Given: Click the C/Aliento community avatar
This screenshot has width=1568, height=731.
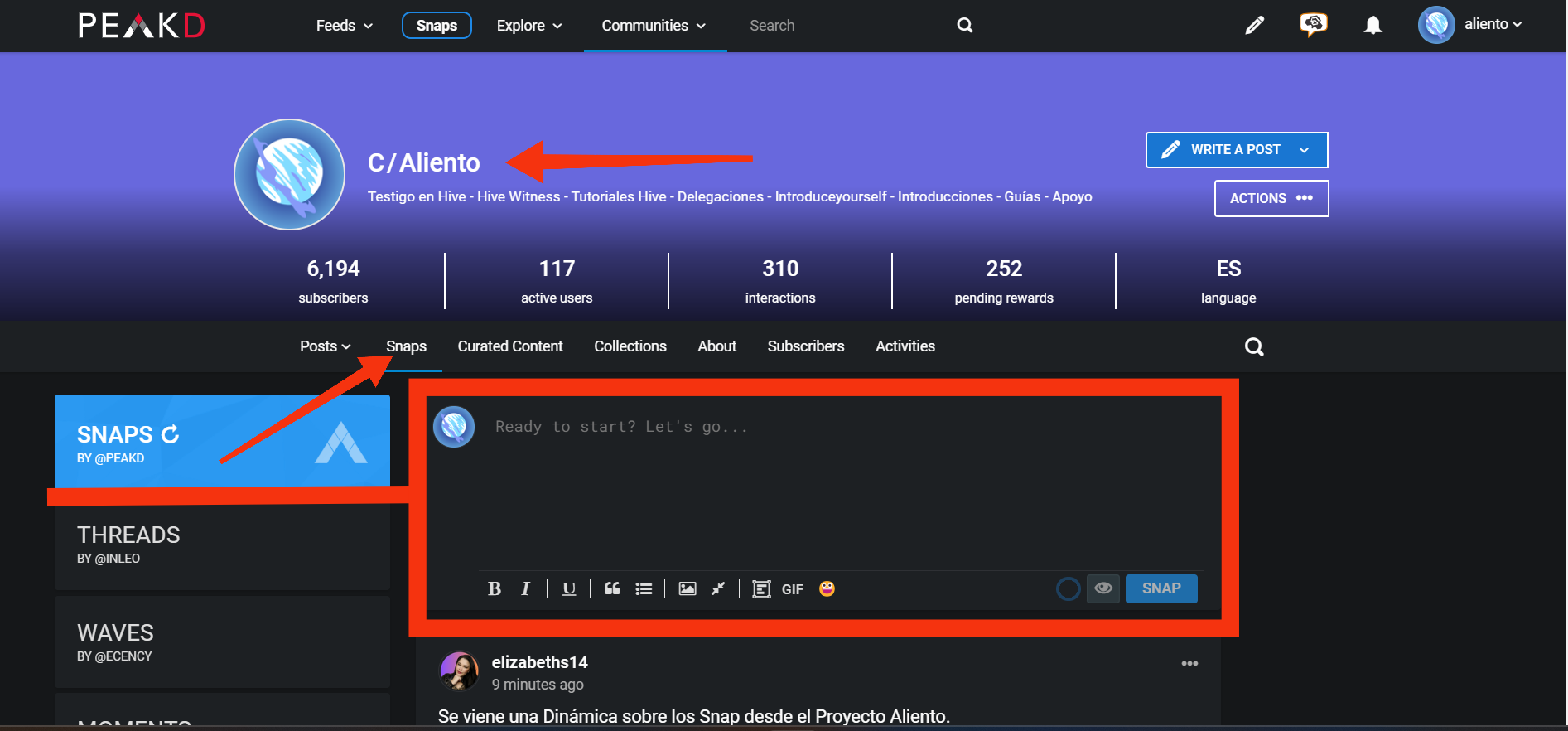Looking at the screenshot, I should (x=289, y=174).
